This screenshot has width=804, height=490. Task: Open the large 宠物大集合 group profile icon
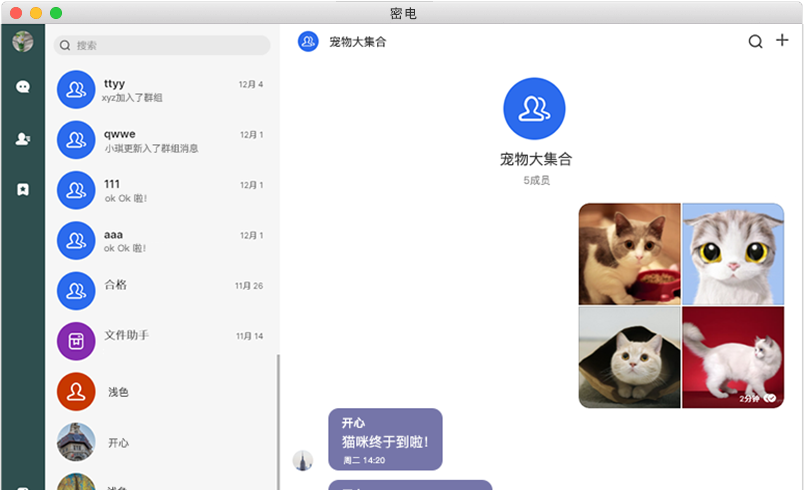tap(534, 109)
